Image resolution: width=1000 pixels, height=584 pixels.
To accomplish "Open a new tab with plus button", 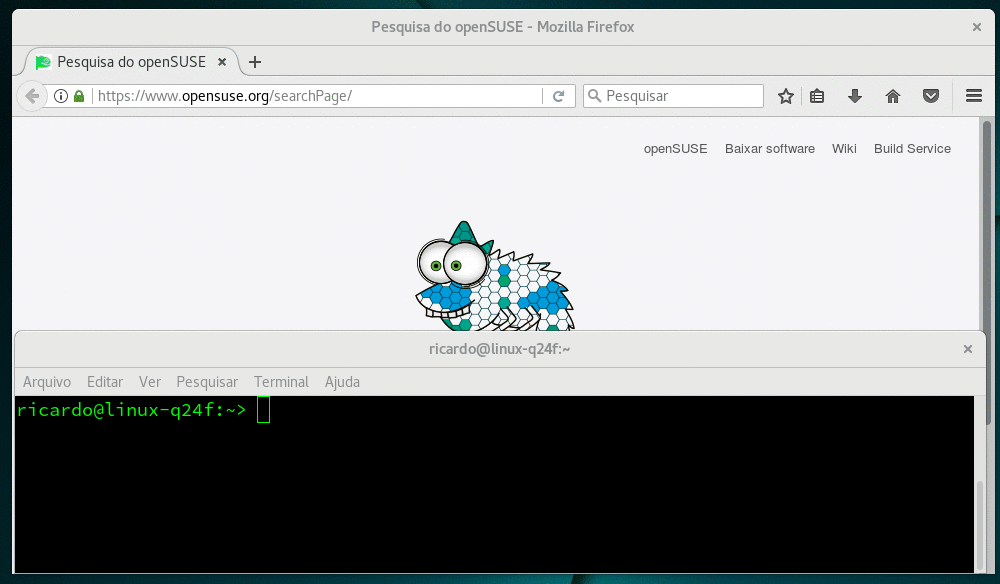I will coord(254,62).
